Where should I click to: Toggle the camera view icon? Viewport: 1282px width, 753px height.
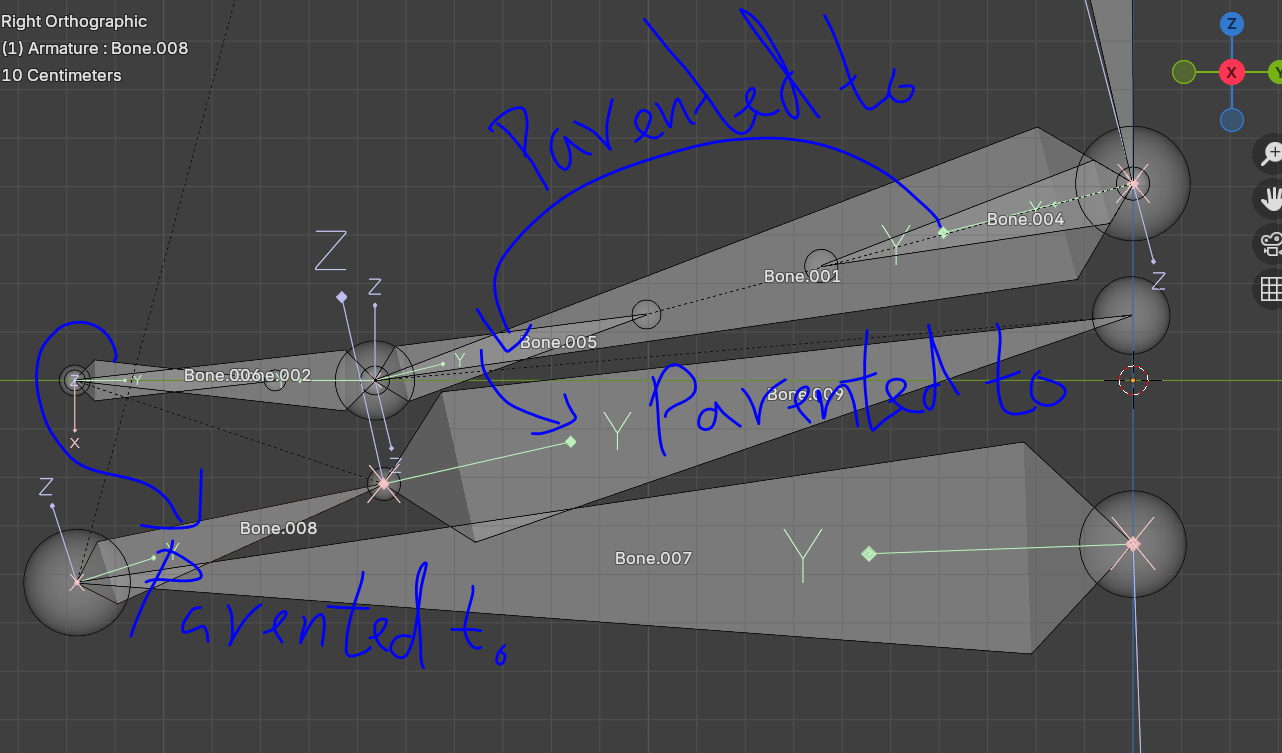click(1271, 244)
